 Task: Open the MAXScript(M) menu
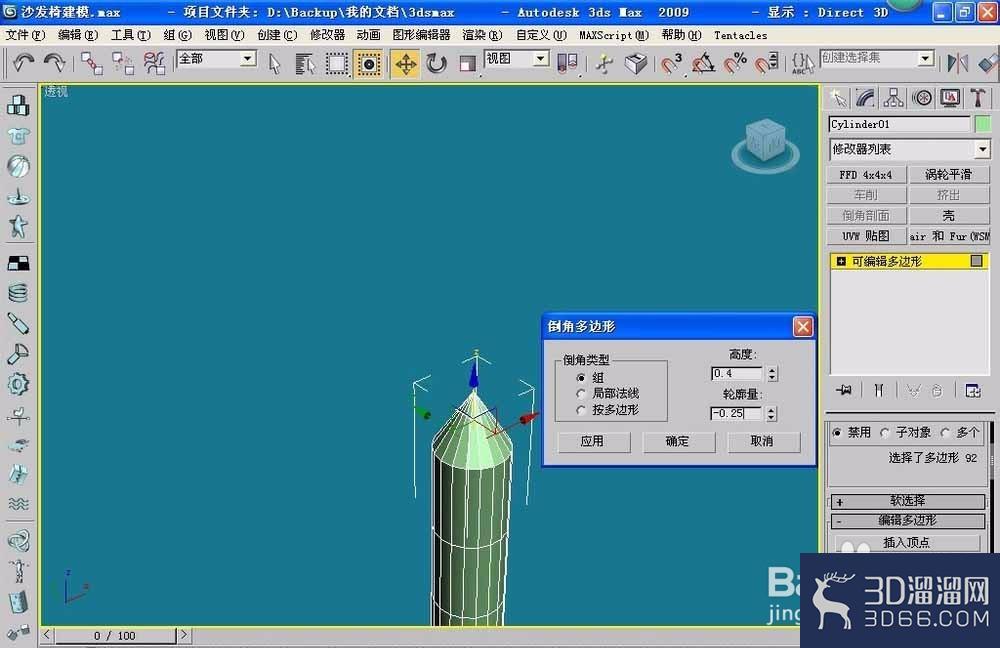614,35
